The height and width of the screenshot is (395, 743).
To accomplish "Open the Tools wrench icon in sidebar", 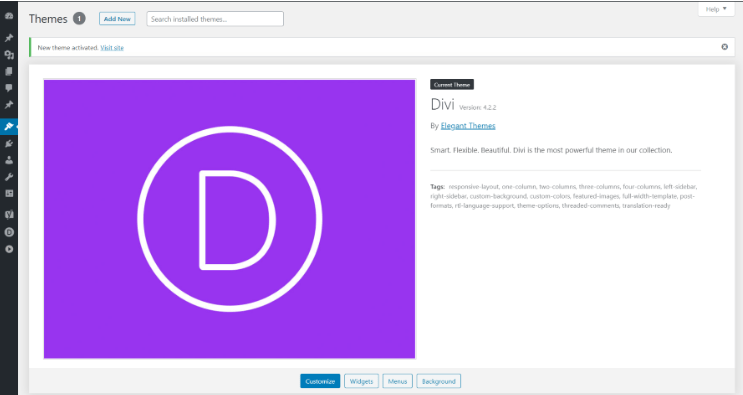I will pyautogui.click(x=9, y=177).
